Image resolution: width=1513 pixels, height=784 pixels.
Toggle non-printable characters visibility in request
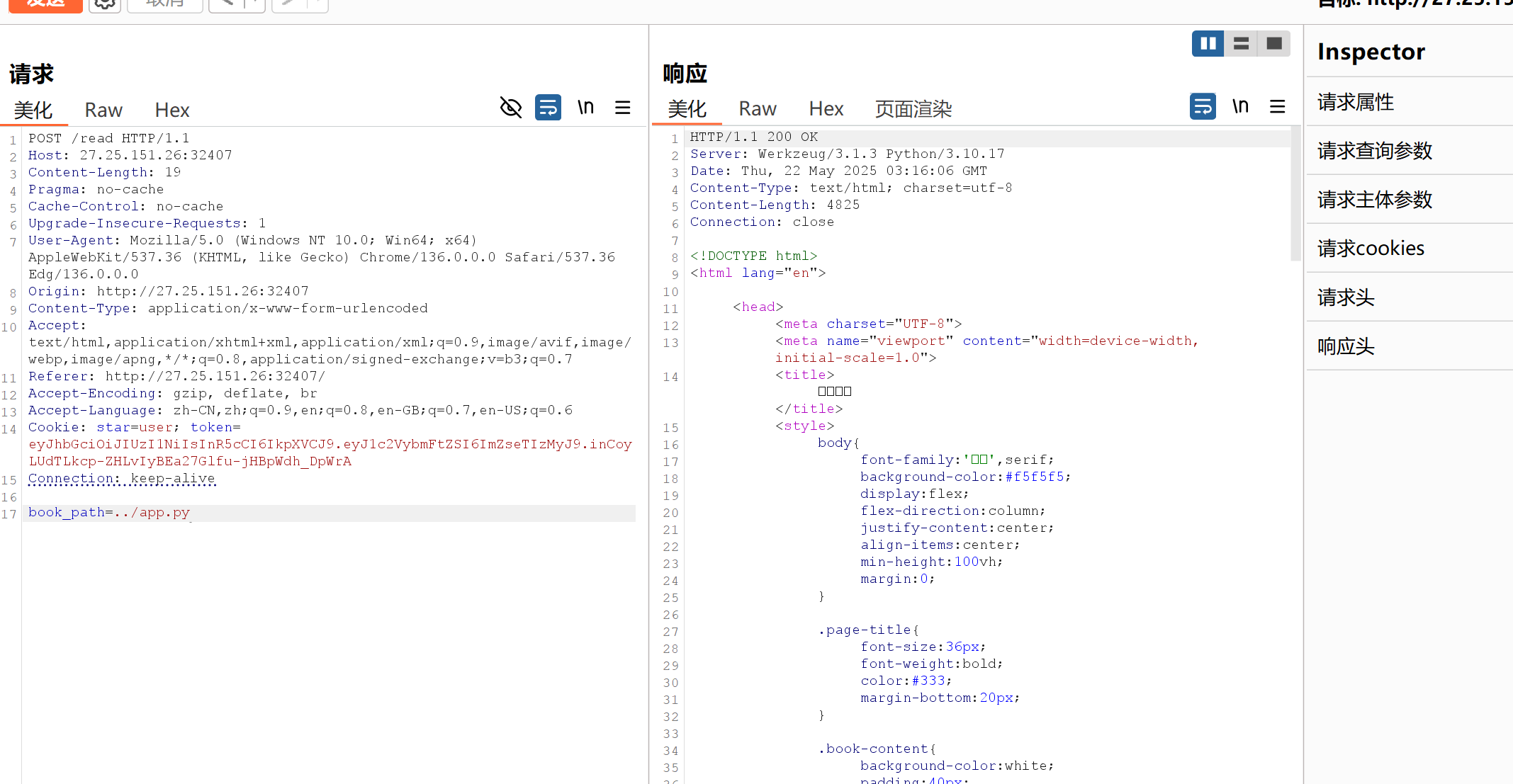[x=510, y=108]
